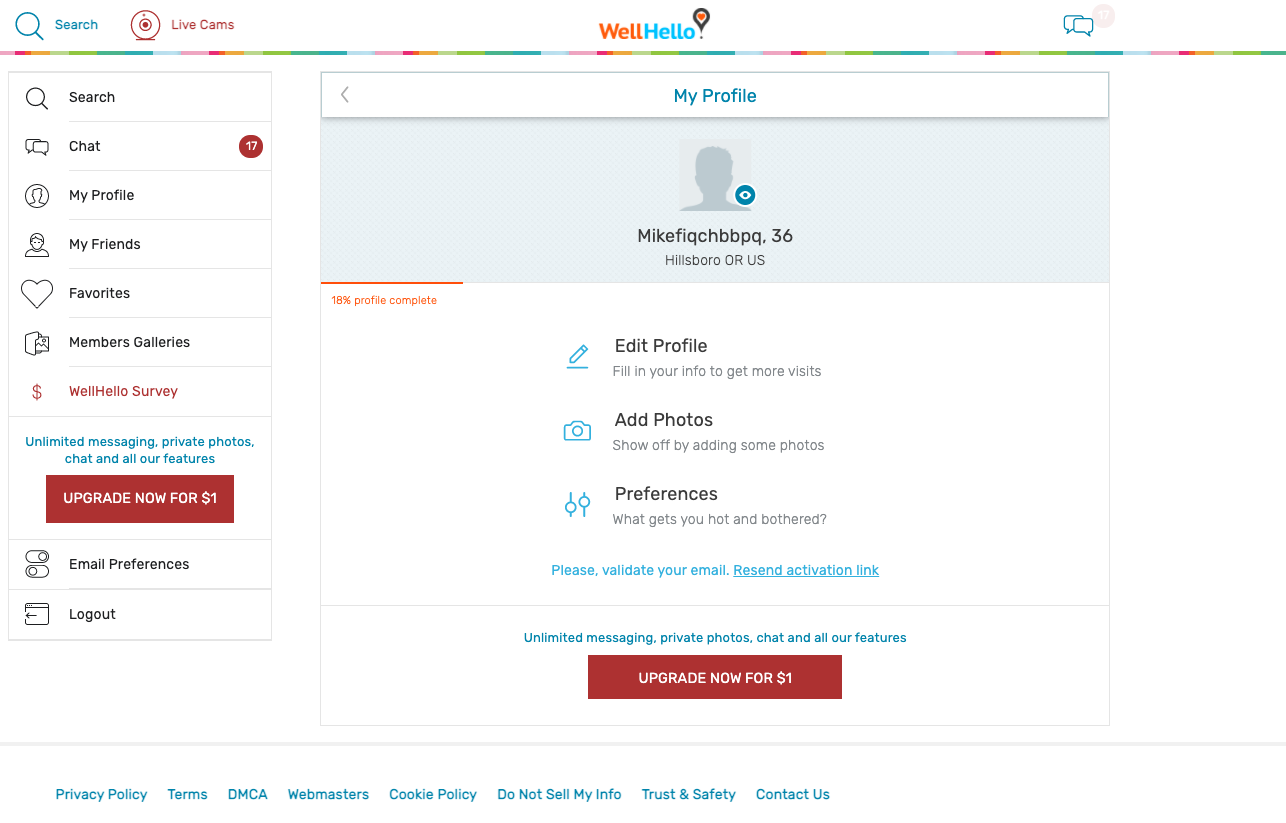This screenshot has height=823, width=1286.
Task: Click the profile avatar placeholder
Action: pyautogui.click(x=715, y=175)
